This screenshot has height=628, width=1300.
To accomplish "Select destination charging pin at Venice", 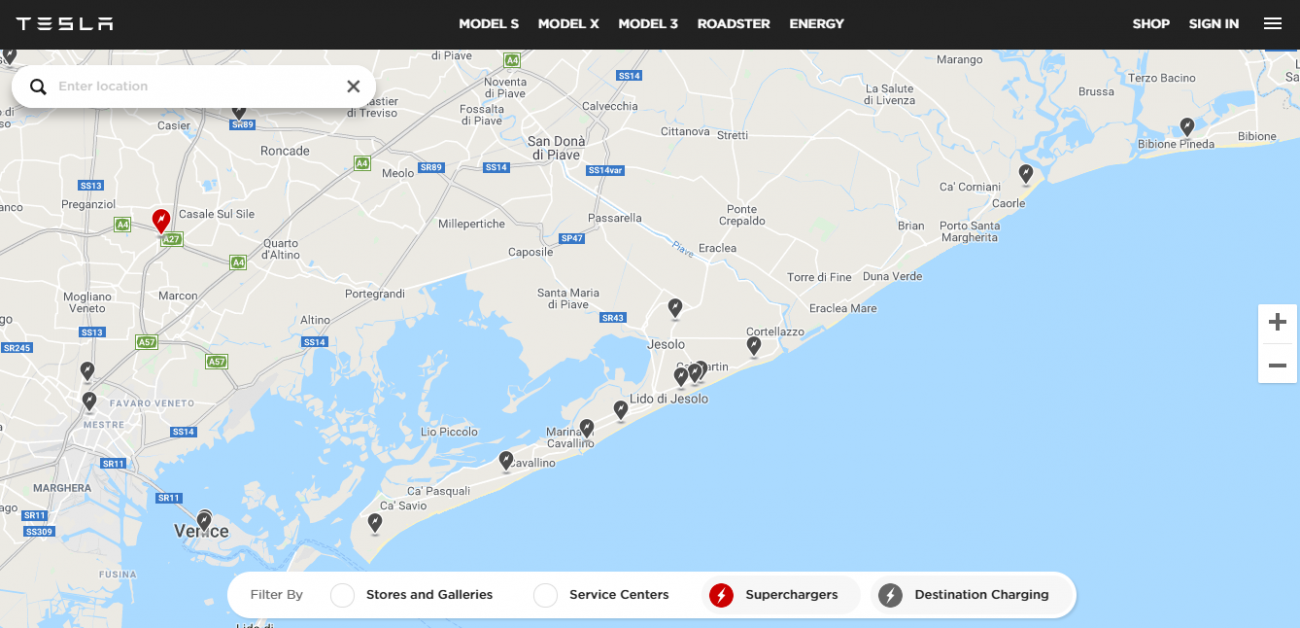I will pyautogui.click(x=204, y=521).
